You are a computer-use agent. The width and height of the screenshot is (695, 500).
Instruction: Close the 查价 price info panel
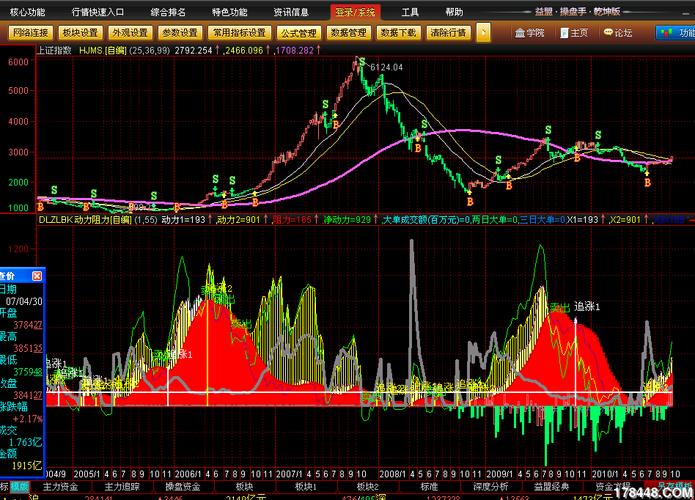coord(37,276)
